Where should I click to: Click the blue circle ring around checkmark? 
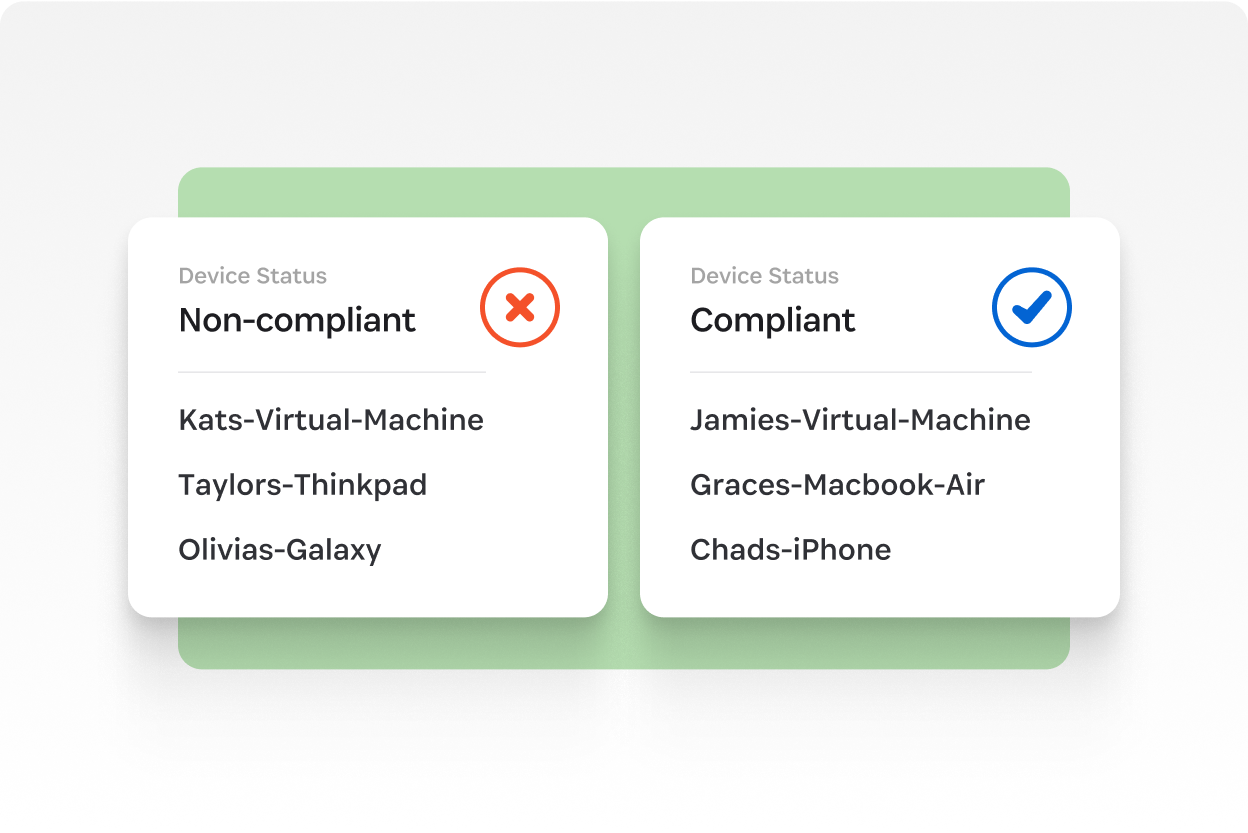click(x=1032, y=269)
